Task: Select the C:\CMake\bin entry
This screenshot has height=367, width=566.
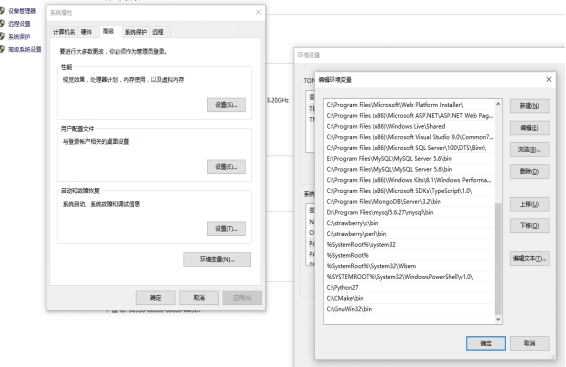Action: click(x=409, y=298)
